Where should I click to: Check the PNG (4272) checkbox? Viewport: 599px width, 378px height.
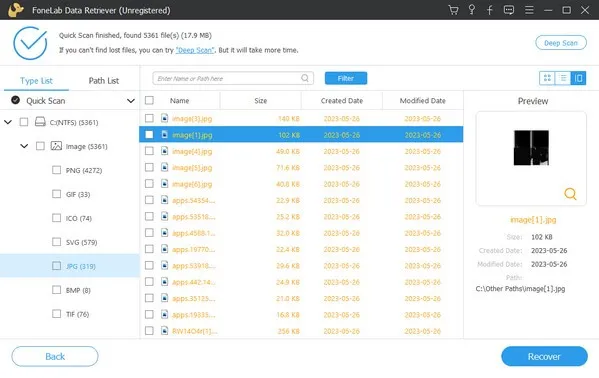click(56, 170)
